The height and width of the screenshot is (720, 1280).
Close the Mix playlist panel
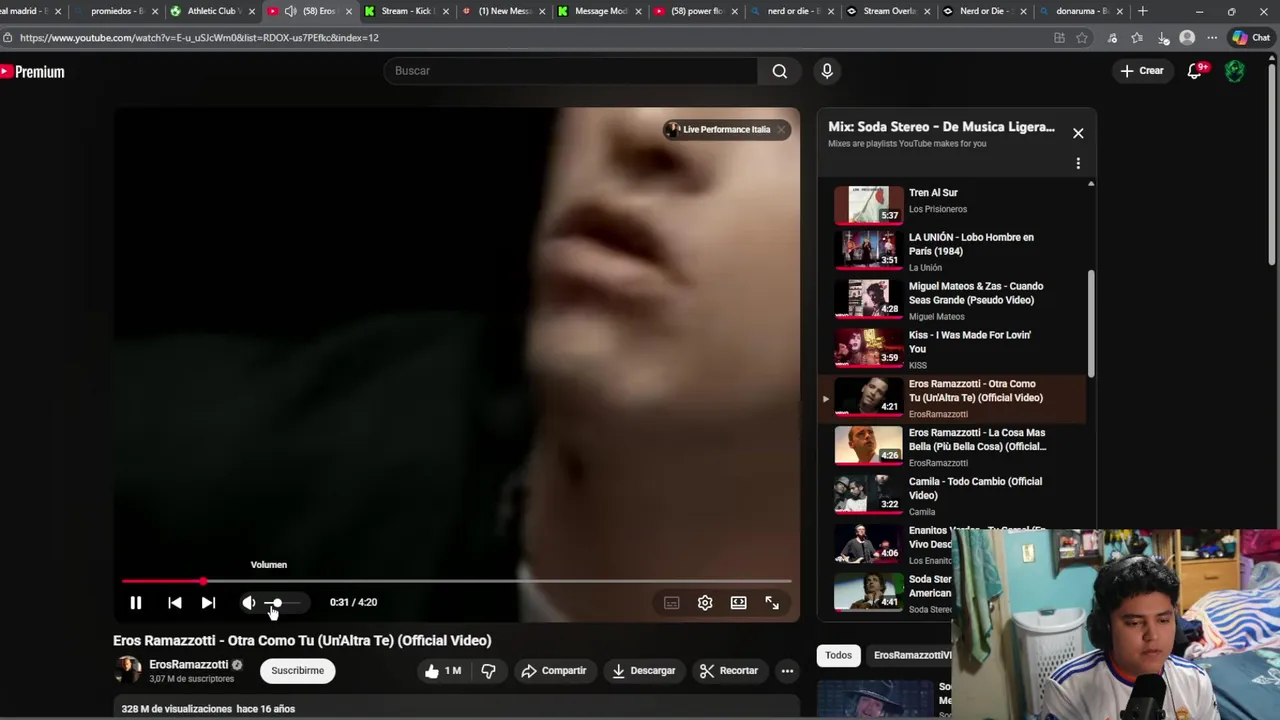1078,133
